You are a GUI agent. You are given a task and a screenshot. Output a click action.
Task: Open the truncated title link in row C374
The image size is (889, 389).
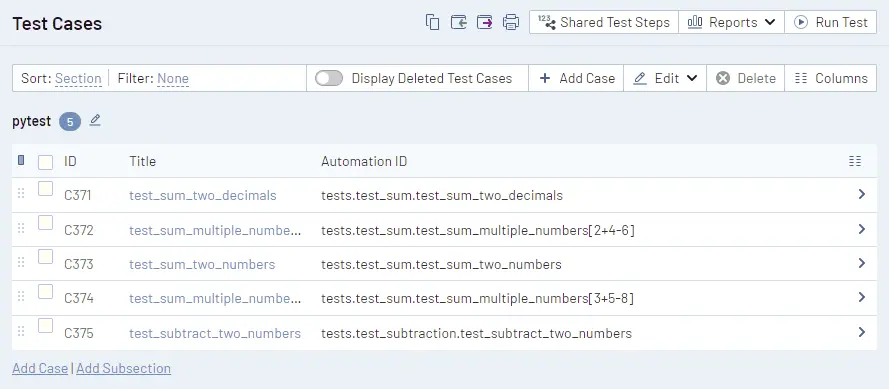(215, 299)
